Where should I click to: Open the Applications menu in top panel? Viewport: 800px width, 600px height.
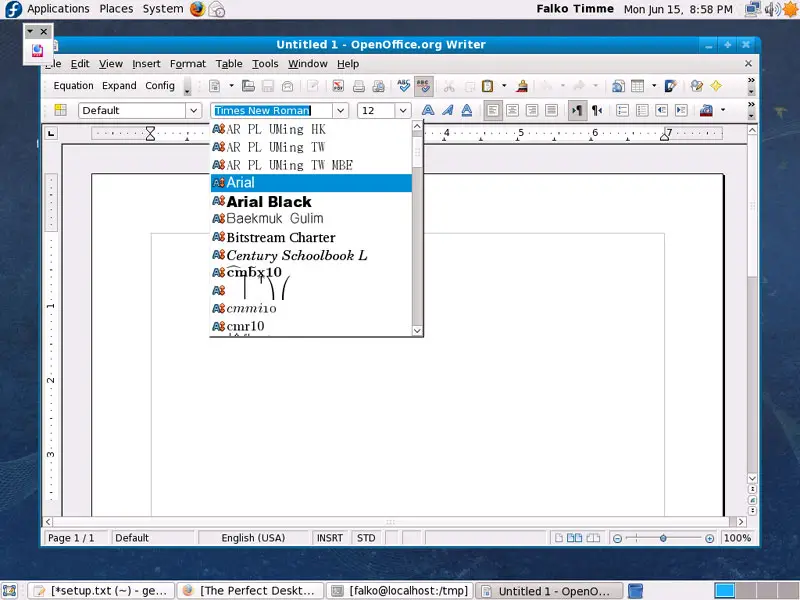point(58,9)
